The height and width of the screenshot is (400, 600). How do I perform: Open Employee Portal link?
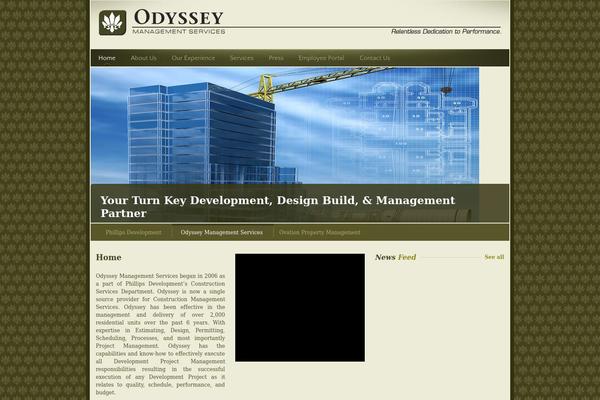[x=321, y=58]
